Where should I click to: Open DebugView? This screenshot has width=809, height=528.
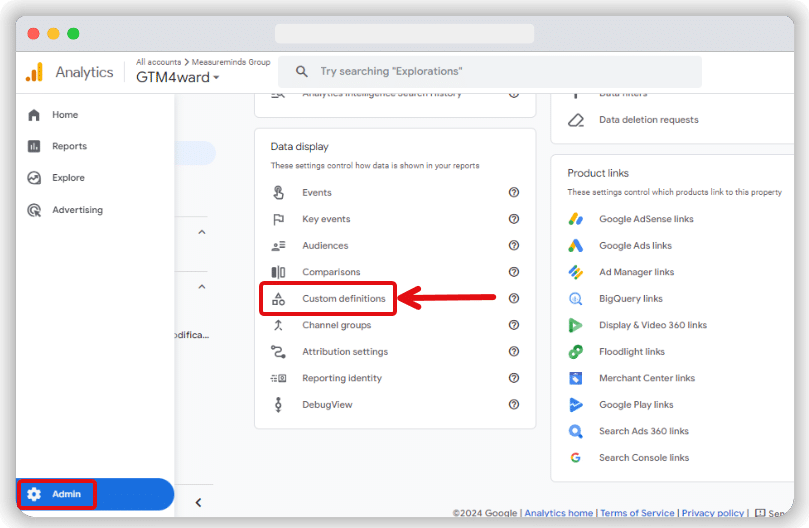pyautogui.click(x=327, y=405)
